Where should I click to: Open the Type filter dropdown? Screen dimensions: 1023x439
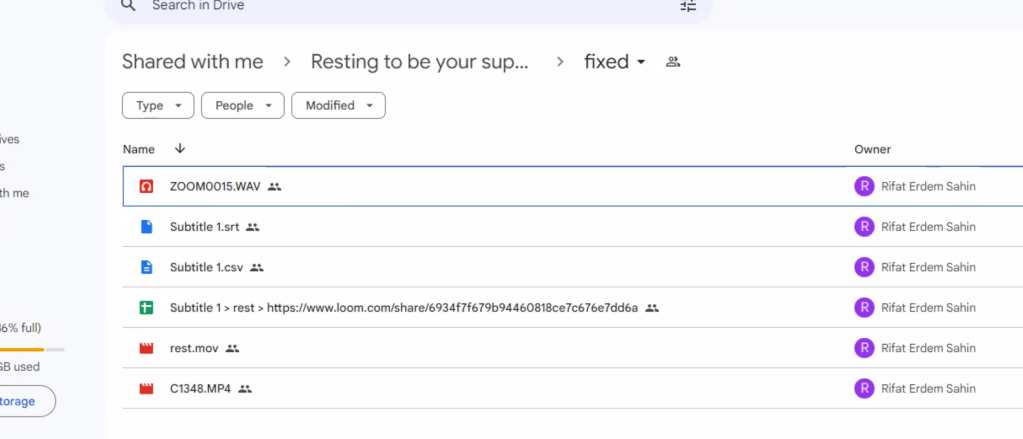pos(158,106)
